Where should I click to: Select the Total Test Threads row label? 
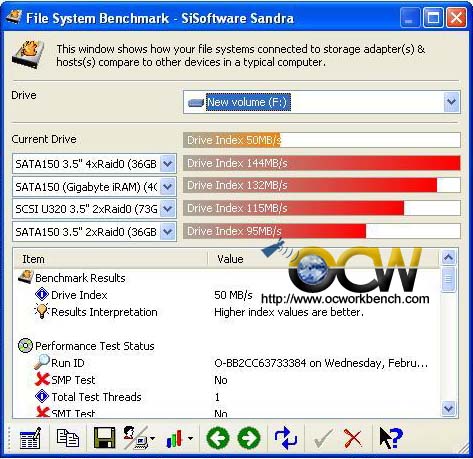pos(96,397)
